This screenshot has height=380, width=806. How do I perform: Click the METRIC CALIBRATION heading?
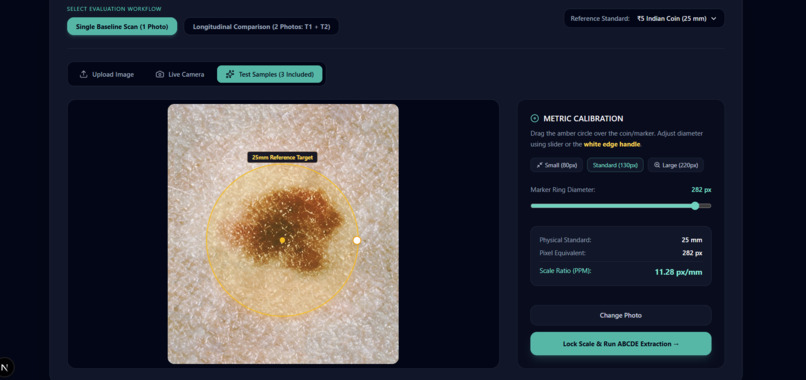pyautogui.click(x=583, y=119)
